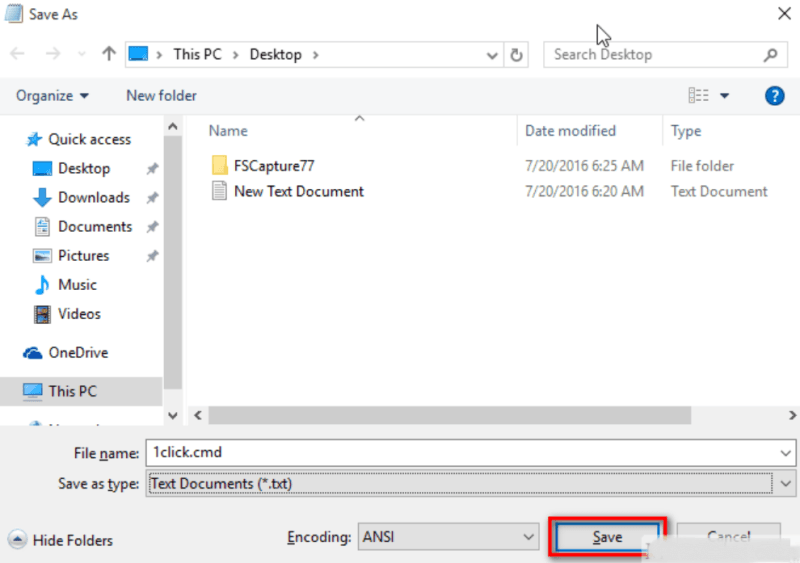The width and height of the screenshot is (800, 563).
Task: Open the Organize menu
Action: 52,96
